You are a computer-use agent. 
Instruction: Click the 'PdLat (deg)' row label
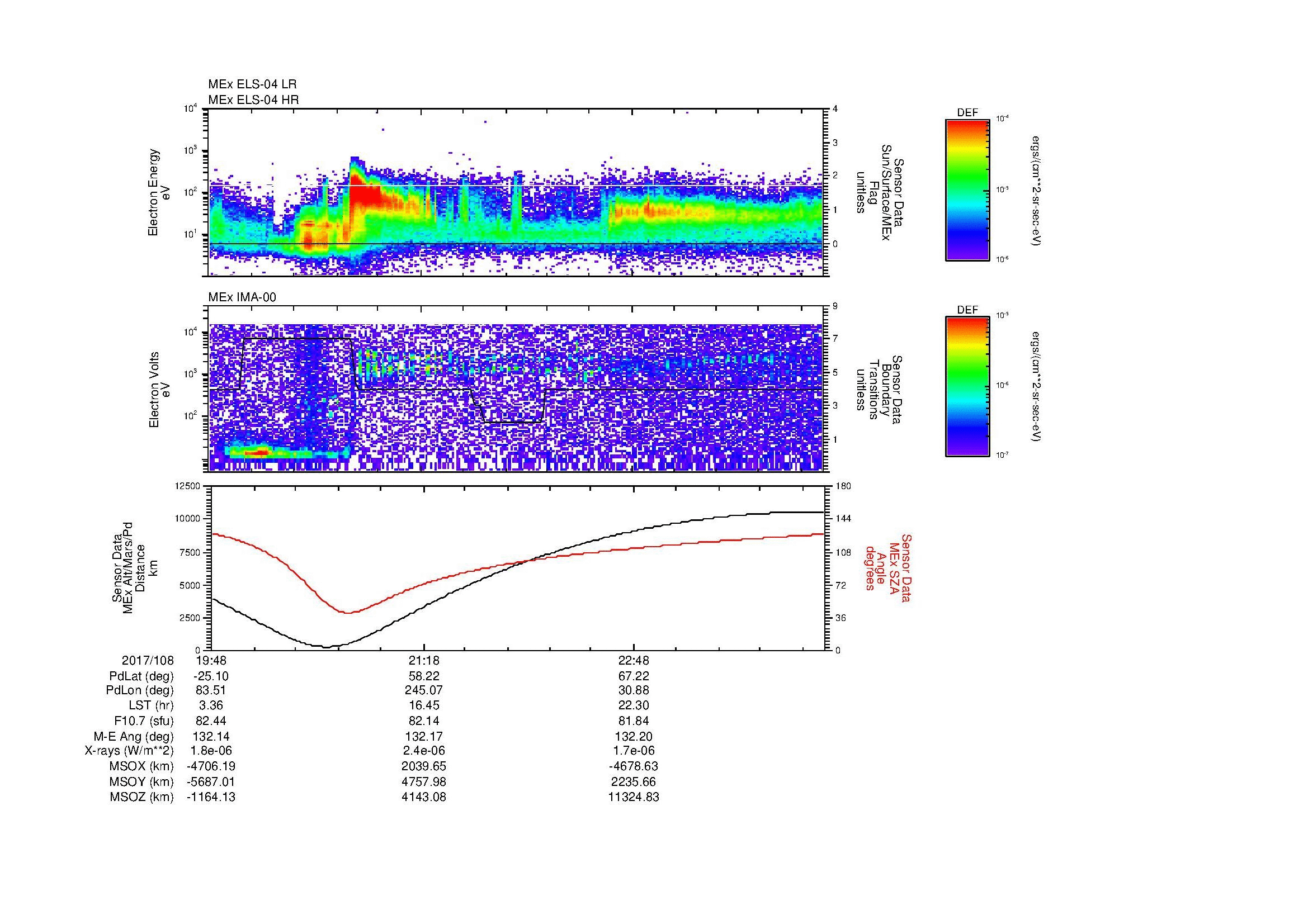point(141,676)
